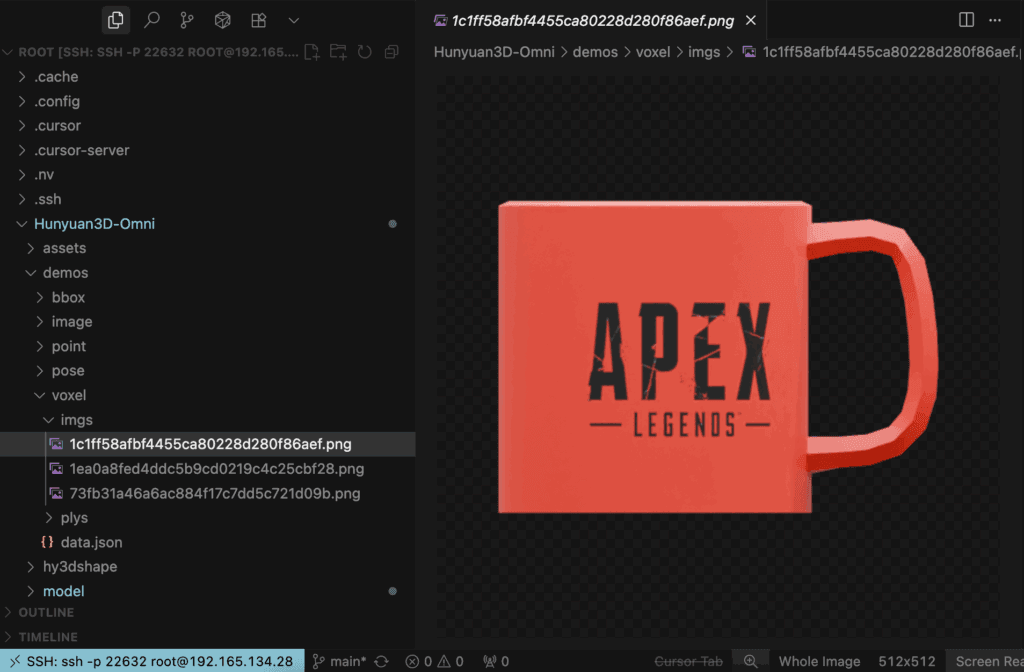Collapse all folders in explorer
1024x672 pixels.
(x=391, y=52)
